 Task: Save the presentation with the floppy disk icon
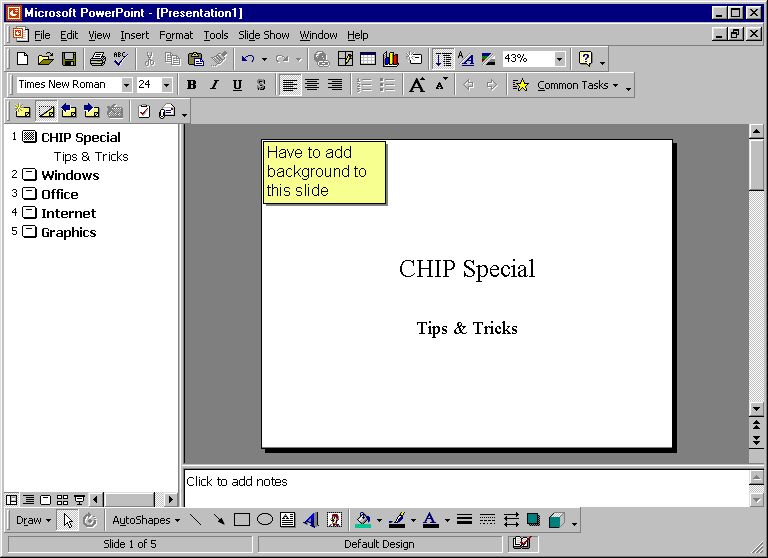click(x=69, y=59)
